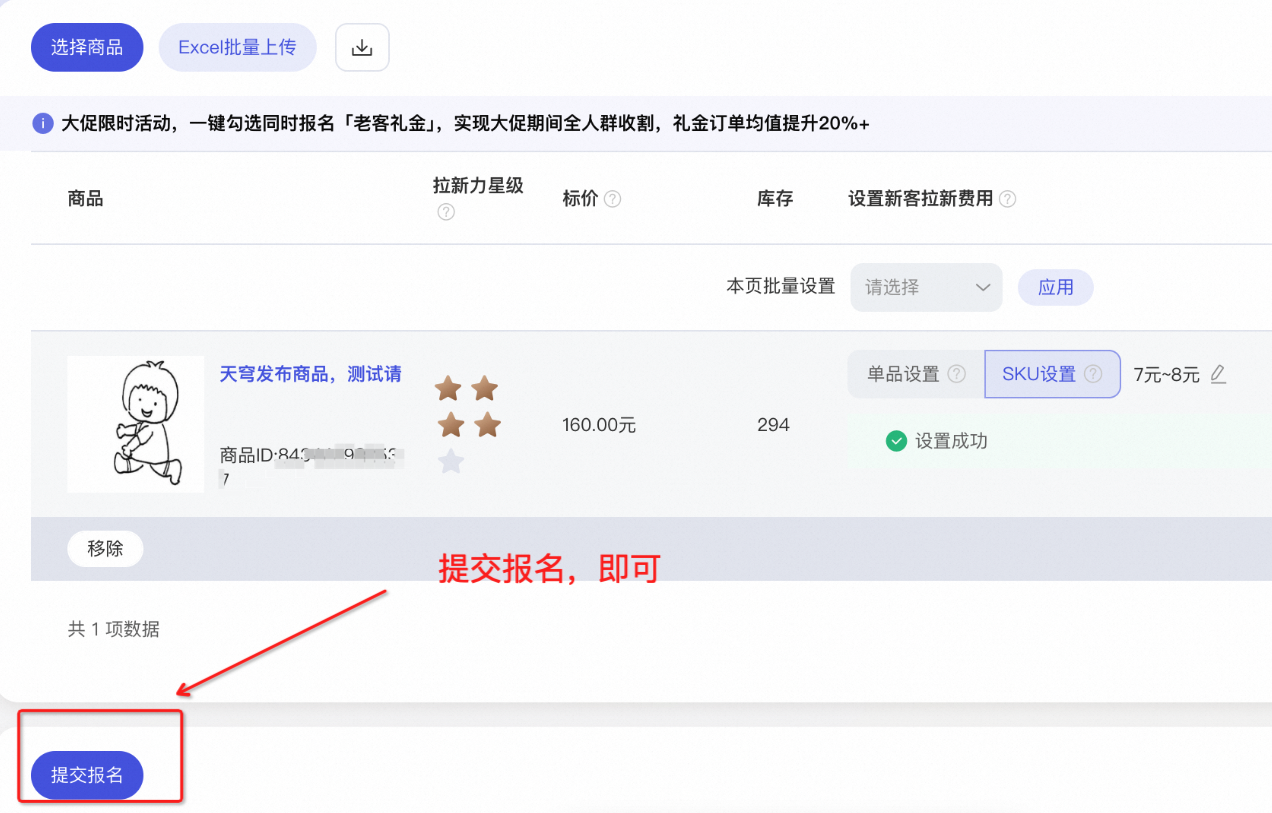
Task: Click the help icon in 单品设置
Action: (957, 374)
